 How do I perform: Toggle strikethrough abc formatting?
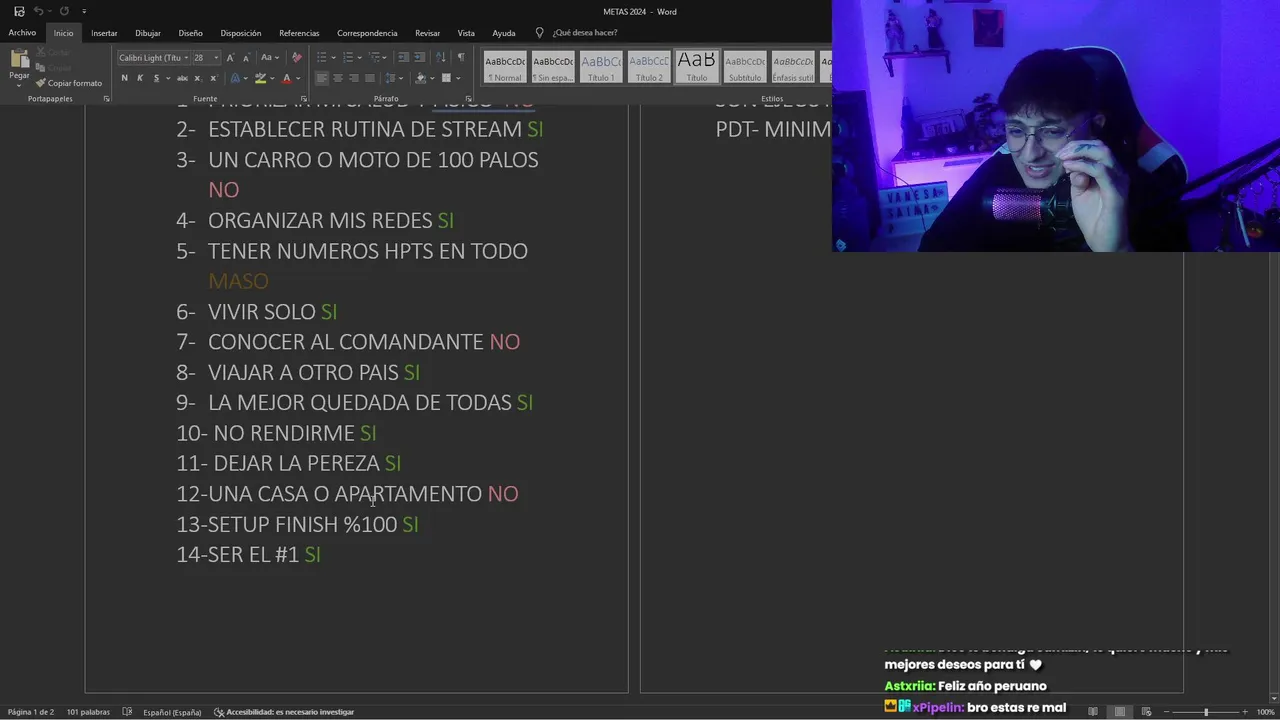click(x=182, y=78)
